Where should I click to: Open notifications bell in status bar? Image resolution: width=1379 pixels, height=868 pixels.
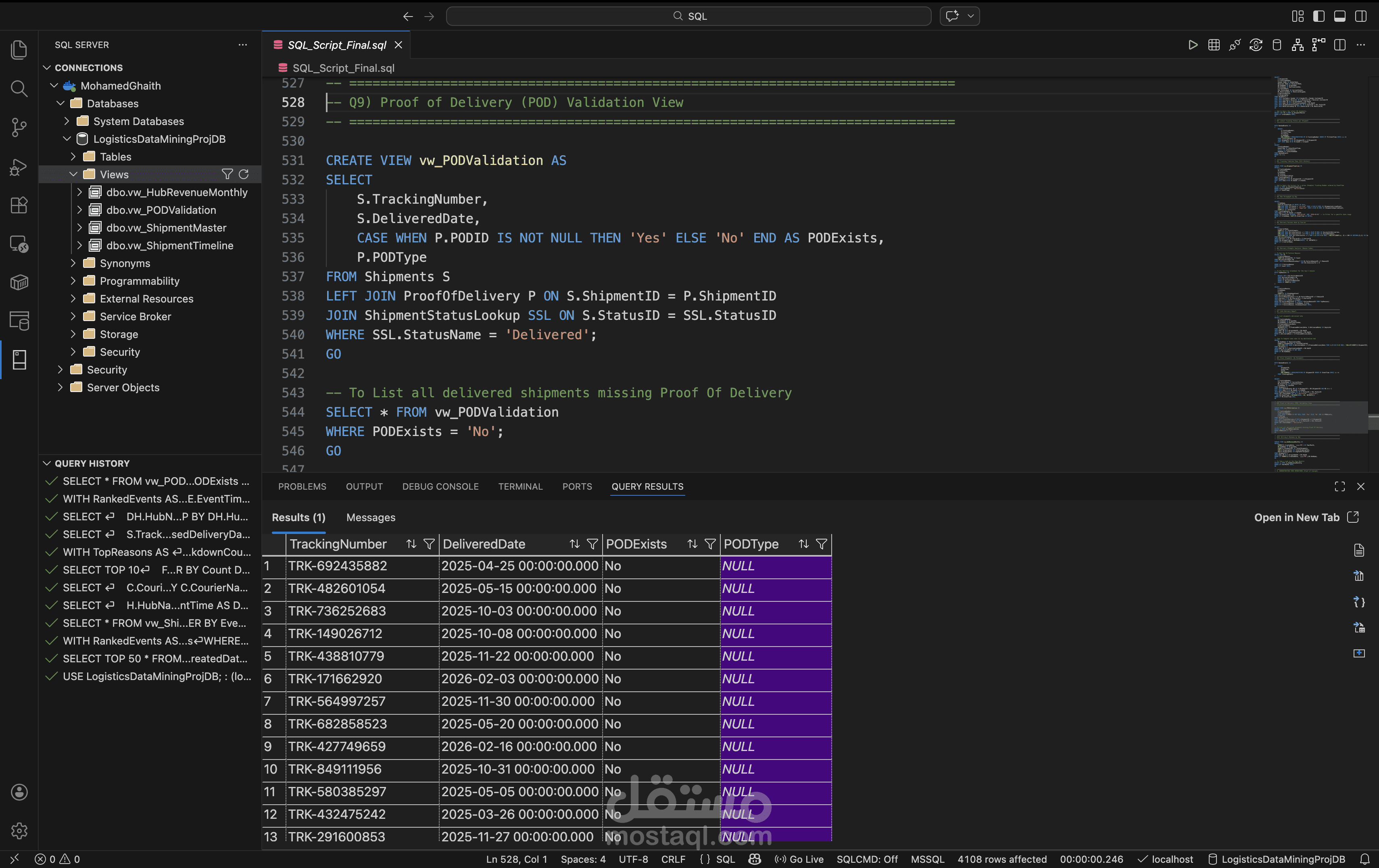tap(1365, 859)
